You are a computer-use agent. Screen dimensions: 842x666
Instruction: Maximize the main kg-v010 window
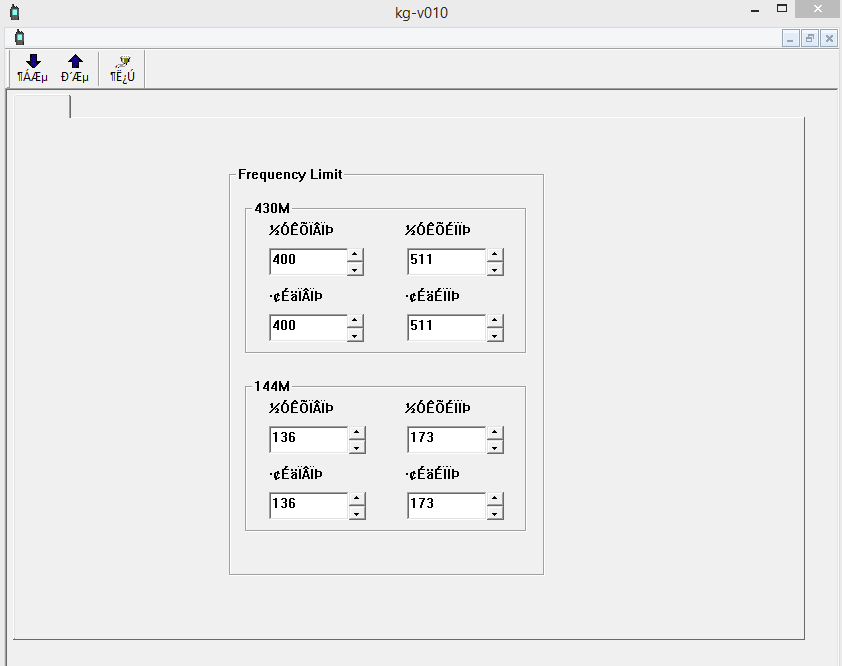point(782,8)
